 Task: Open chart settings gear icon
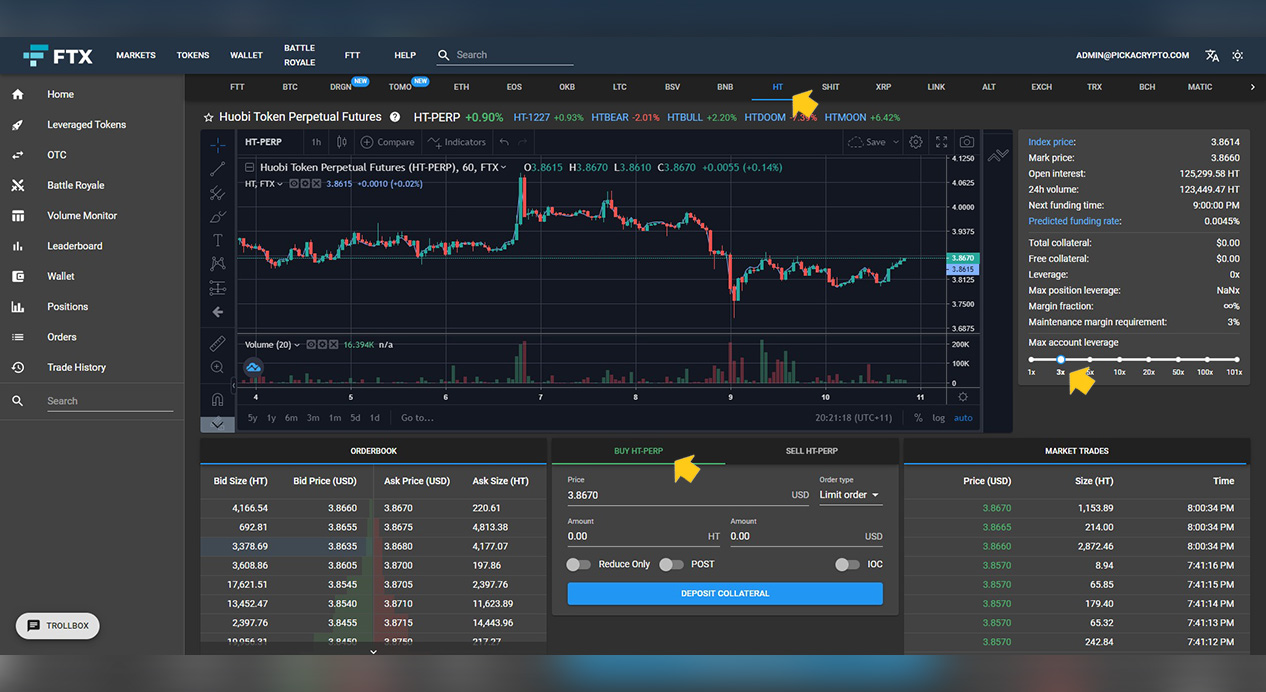pos(915,142)
